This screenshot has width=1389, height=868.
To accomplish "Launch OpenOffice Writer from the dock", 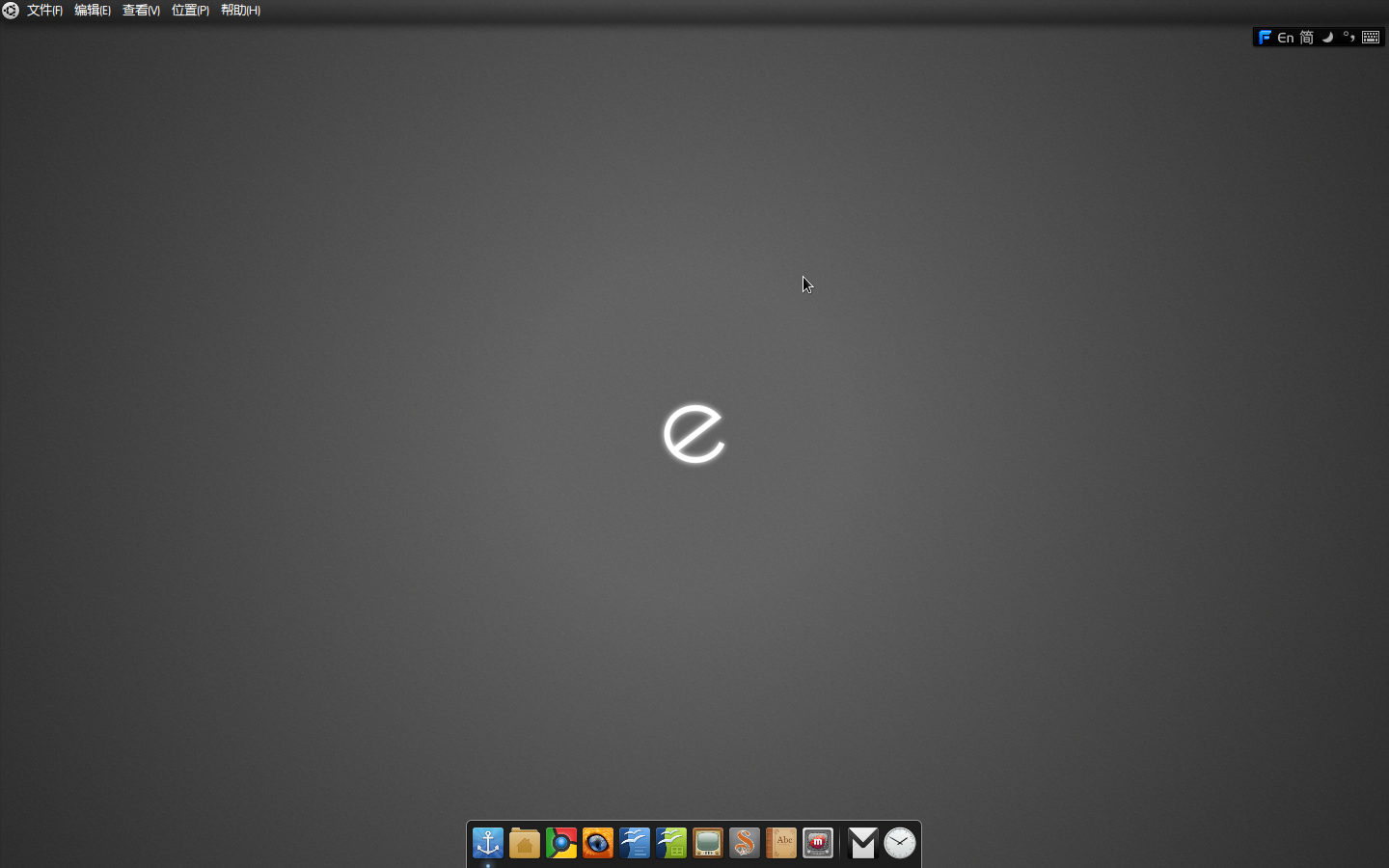I will [x=635, y=843].
